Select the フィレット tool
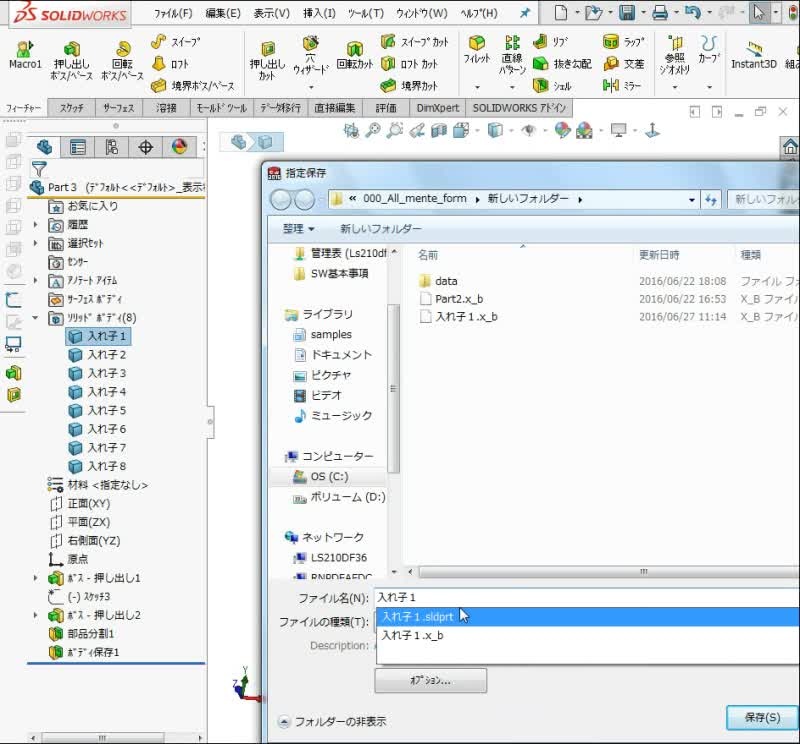The height and width of the screenshot is (744, 800). pos(477,50)
